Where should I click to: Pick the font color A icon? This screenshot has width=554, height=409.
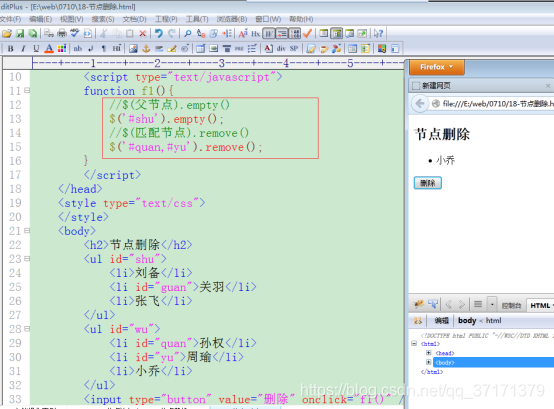click(x=49, y=48)
